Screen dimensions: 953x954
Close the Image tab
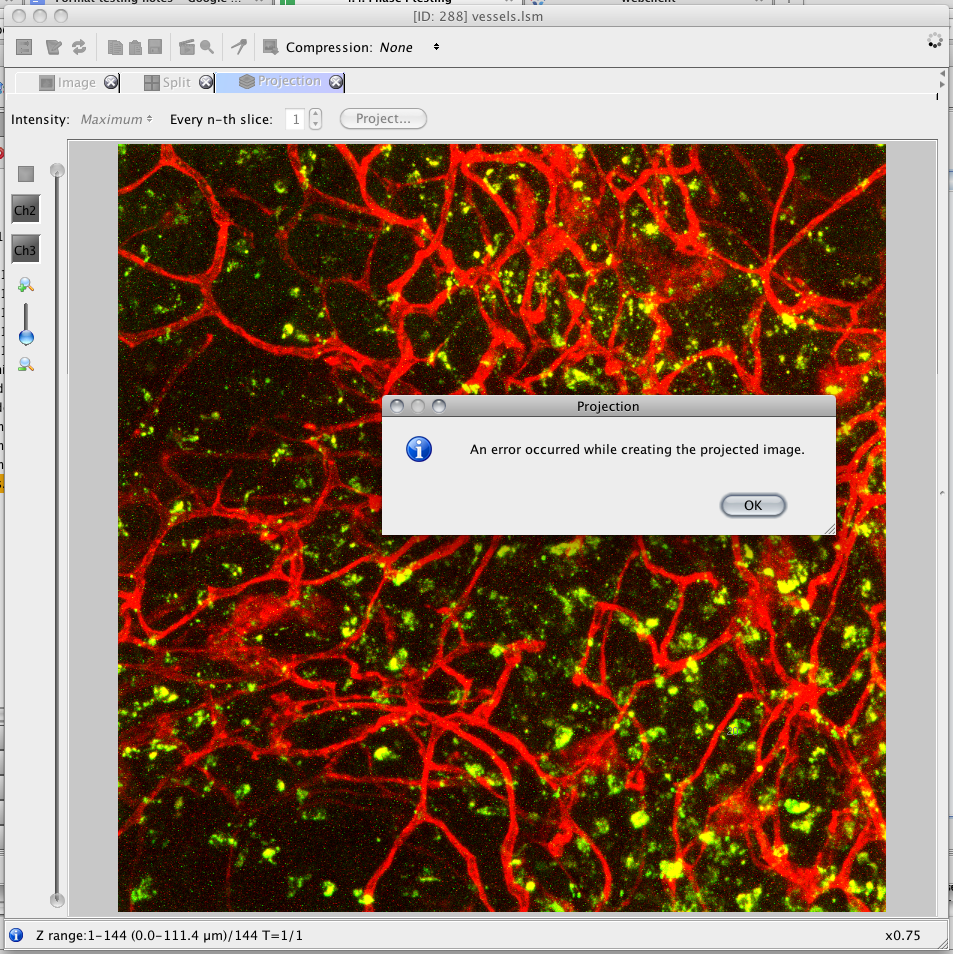pos(111,82)
